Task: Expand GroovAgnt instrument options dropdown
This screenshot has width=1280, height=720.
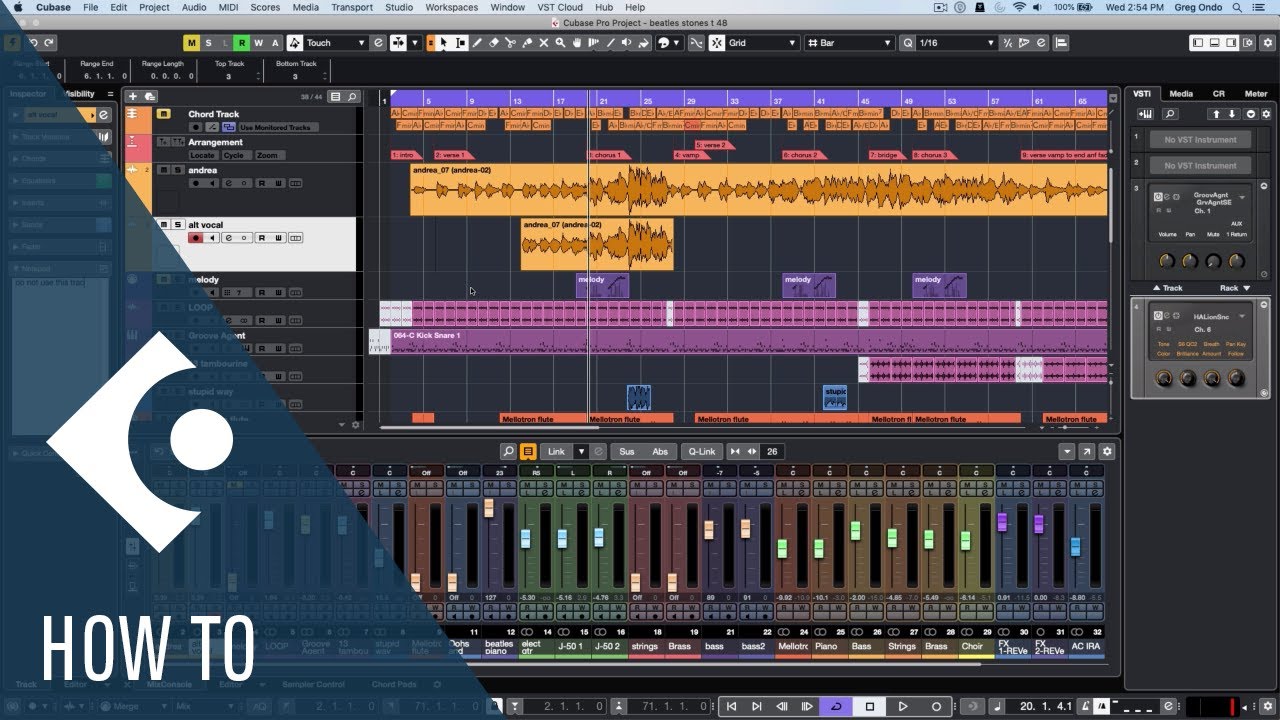Action: 1242,197
